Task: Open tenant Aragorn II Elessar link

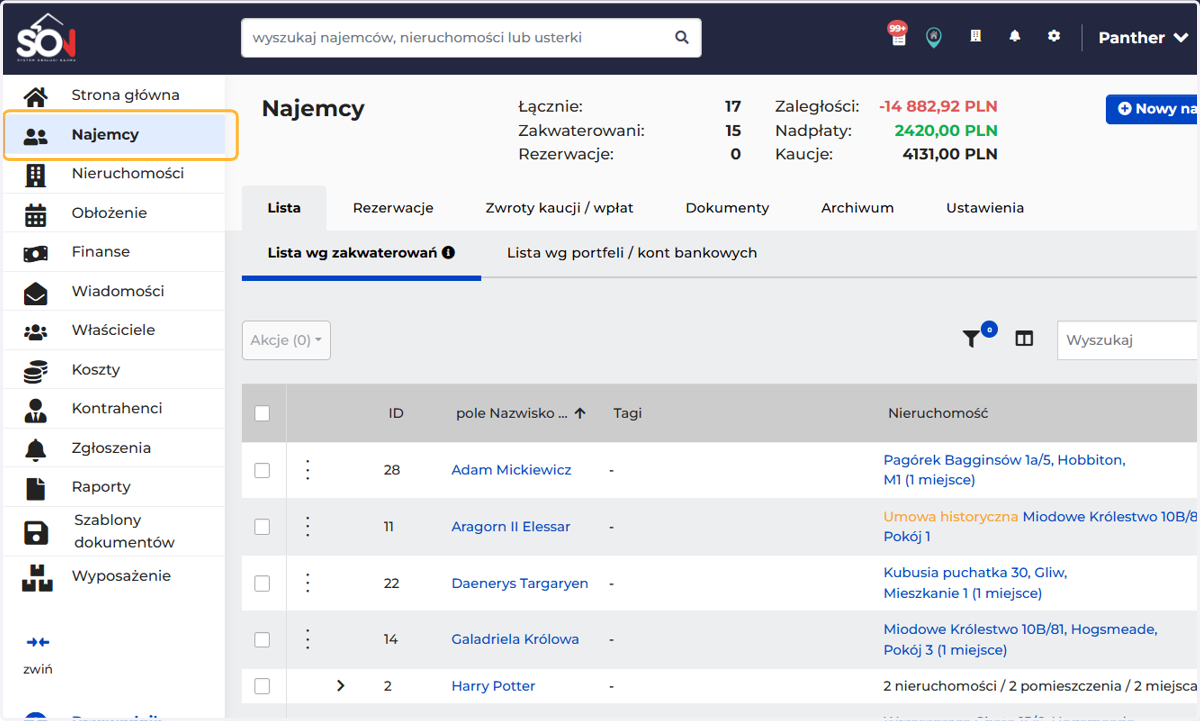Action: [511, 527]
